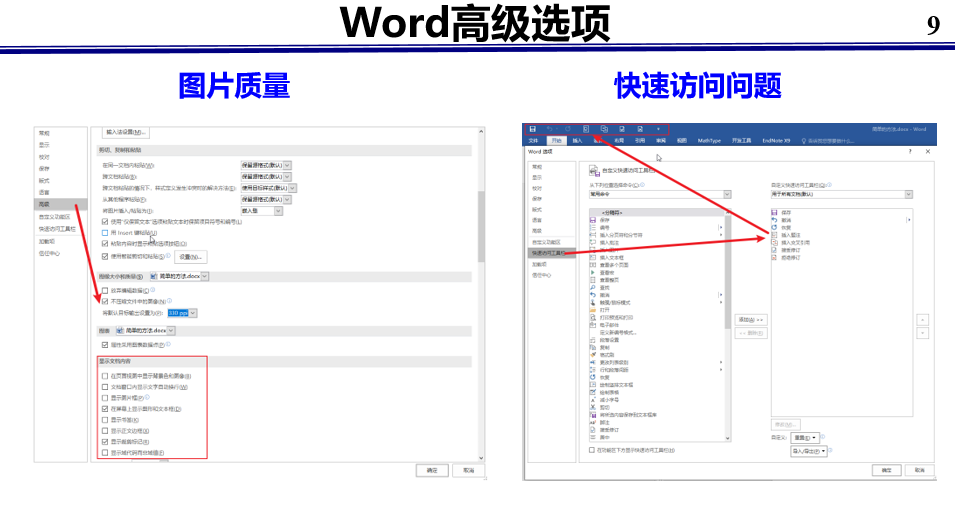The image size is (955, 523).
Task: Switch to the MathType ribbon tab
Action: (709, 141)
